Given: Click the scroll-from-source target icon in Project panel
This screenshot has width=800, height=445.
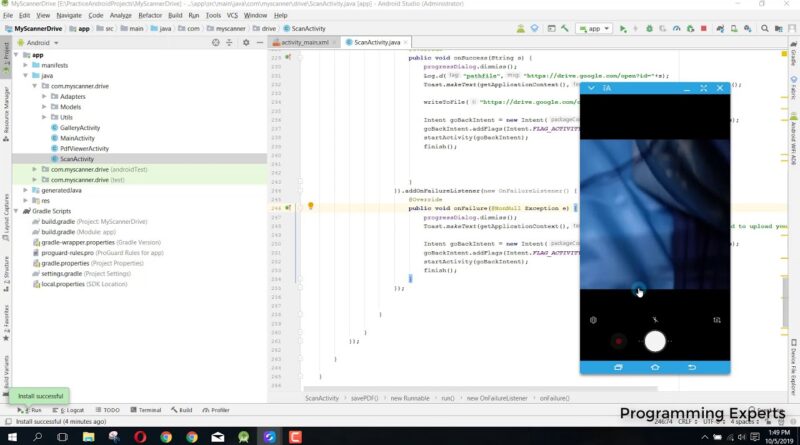Looking at the screenshot, I should [215, 43].
